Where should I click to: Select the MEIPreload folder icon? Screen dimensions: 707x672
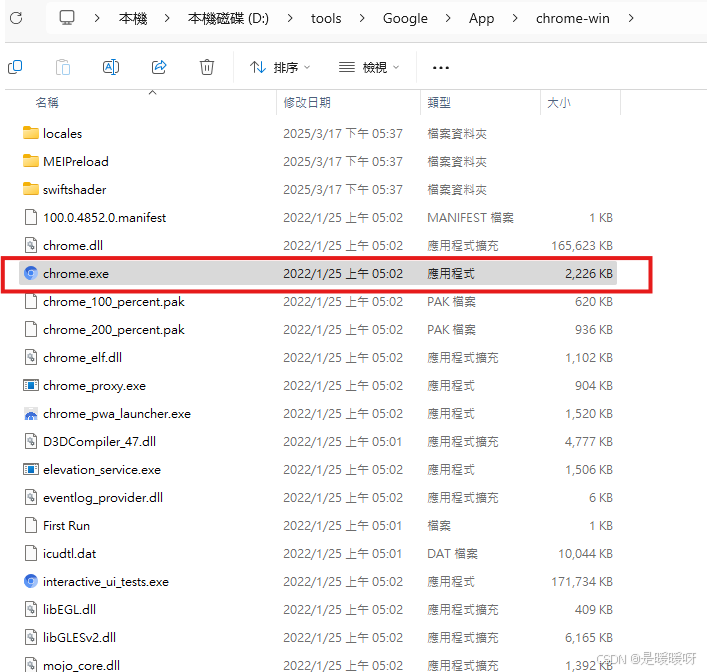click(x=31, y=161)
